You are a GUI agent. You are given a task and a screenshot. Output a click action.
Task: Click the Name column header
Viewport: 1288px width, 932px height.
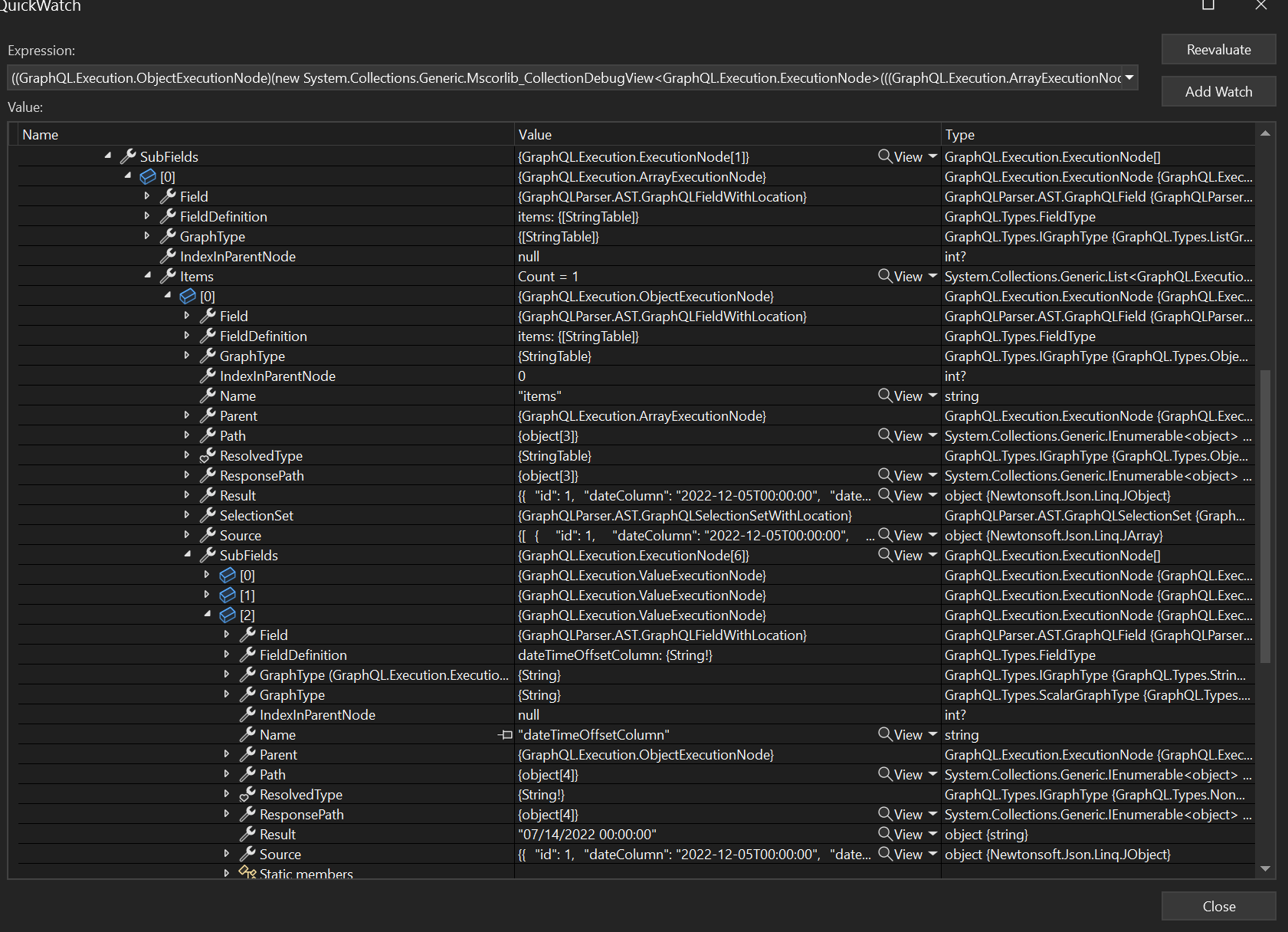point(40,134)
